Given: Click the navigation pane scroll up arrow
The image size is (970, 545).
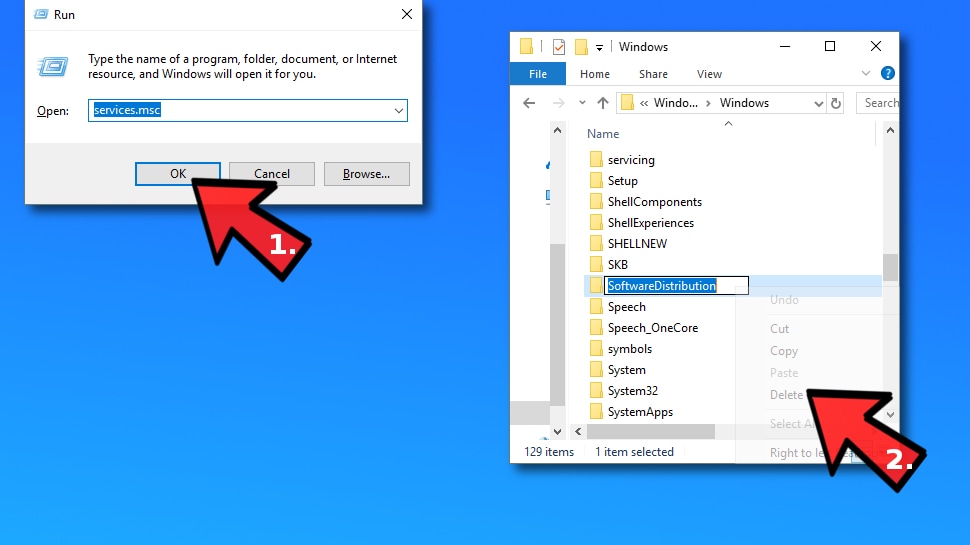Looking at the screenshot, I should pyautogui.click(x=557, y=131).
